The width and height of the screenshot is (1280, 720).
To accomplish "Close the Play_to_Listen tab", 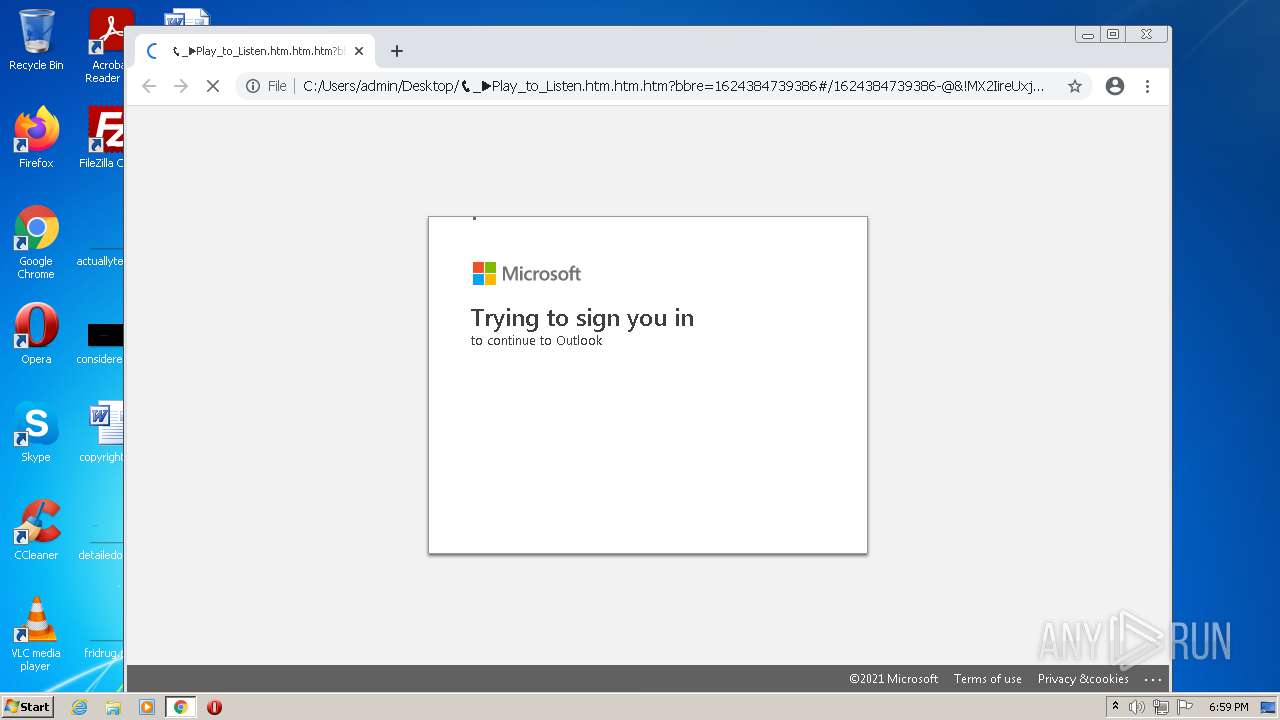I will click(x=359, y=51).
